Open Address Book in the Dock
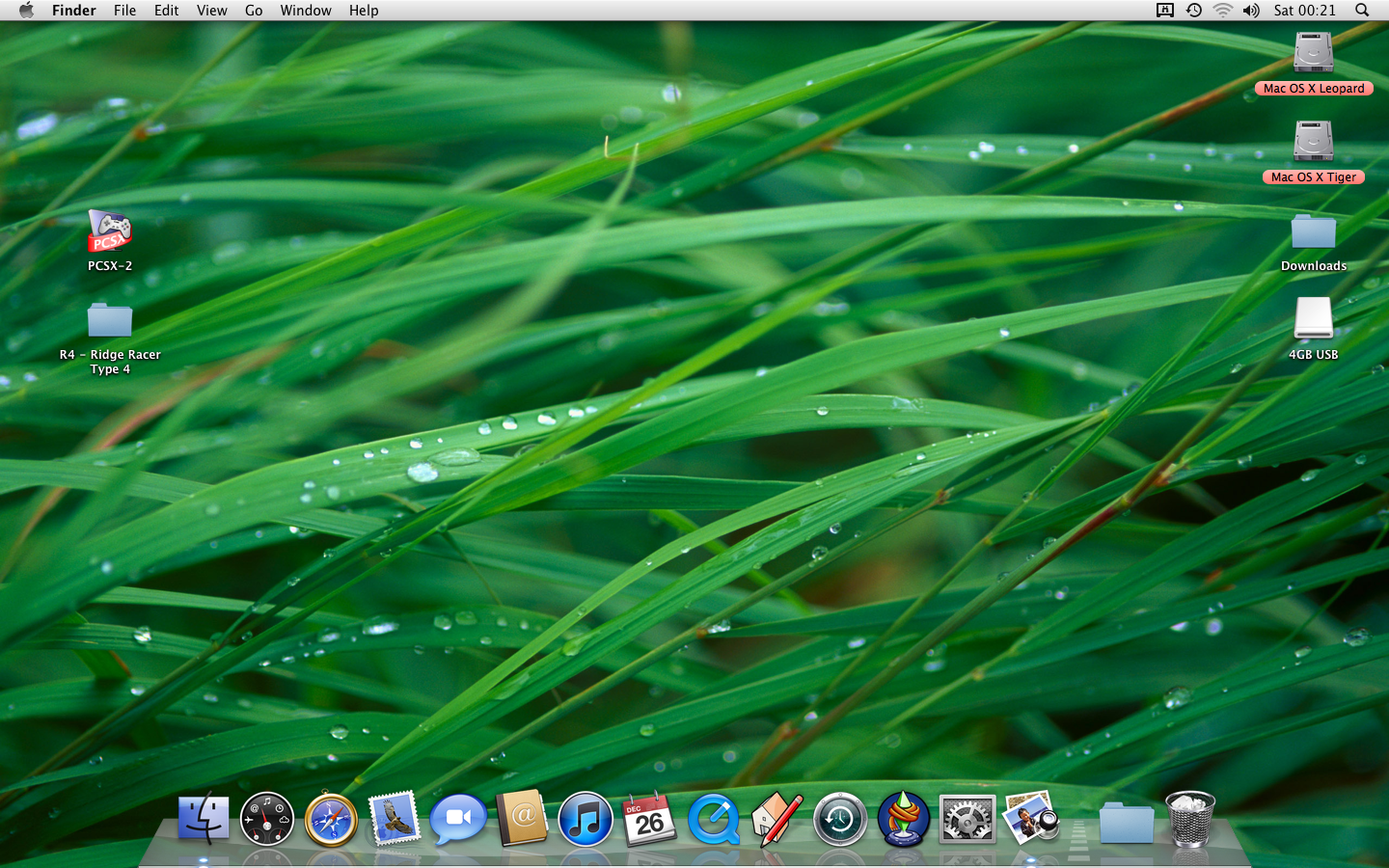Screen dimensions: 1389x868 522,819
